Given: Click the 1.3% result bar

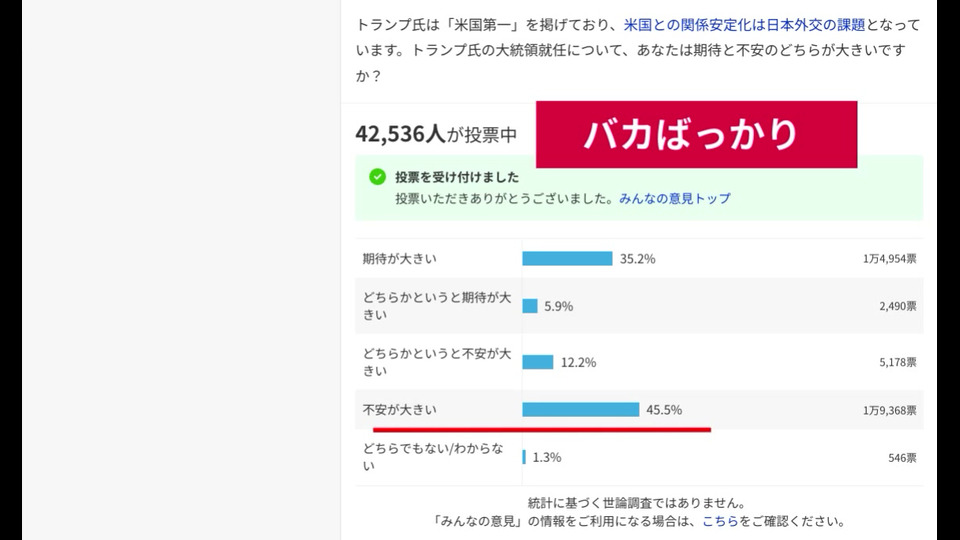Looking at the screenshot, I should [524, 457].
